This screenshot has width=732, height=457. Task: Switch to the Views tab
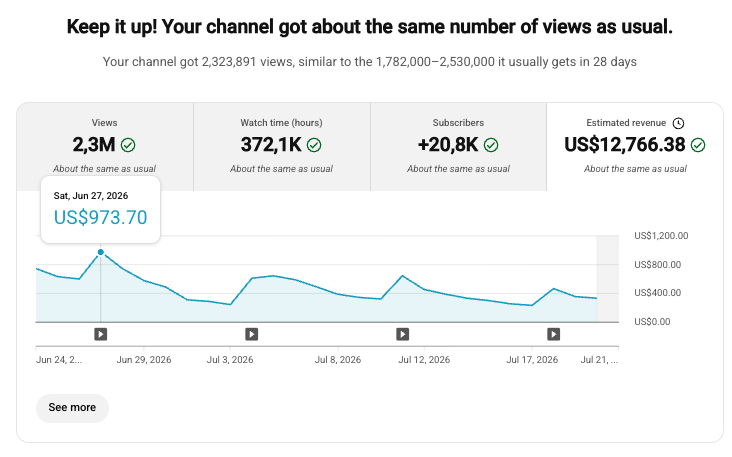[105, 147]
